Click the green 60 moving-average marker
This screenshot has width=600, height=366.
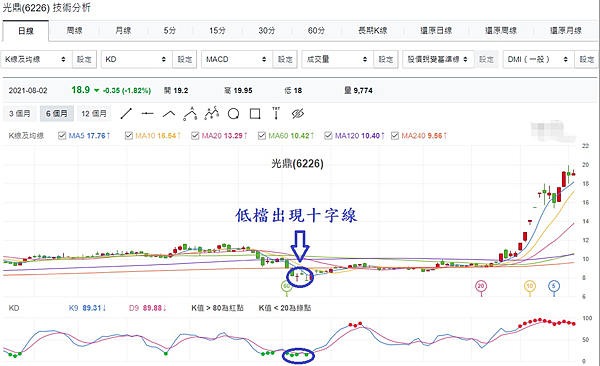tap(286, 286)
